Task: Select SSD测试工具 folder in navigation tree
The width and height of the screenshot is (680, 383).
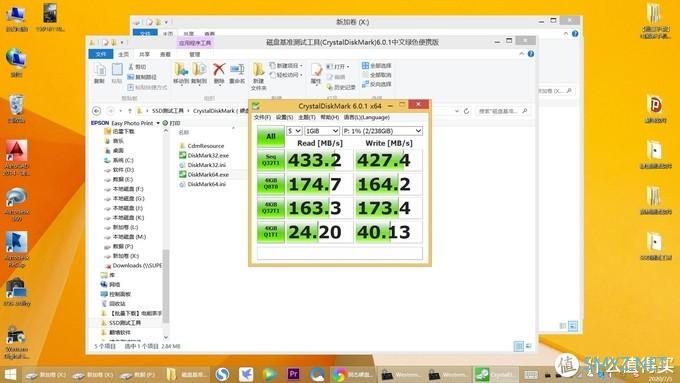Action: point(121,323)
